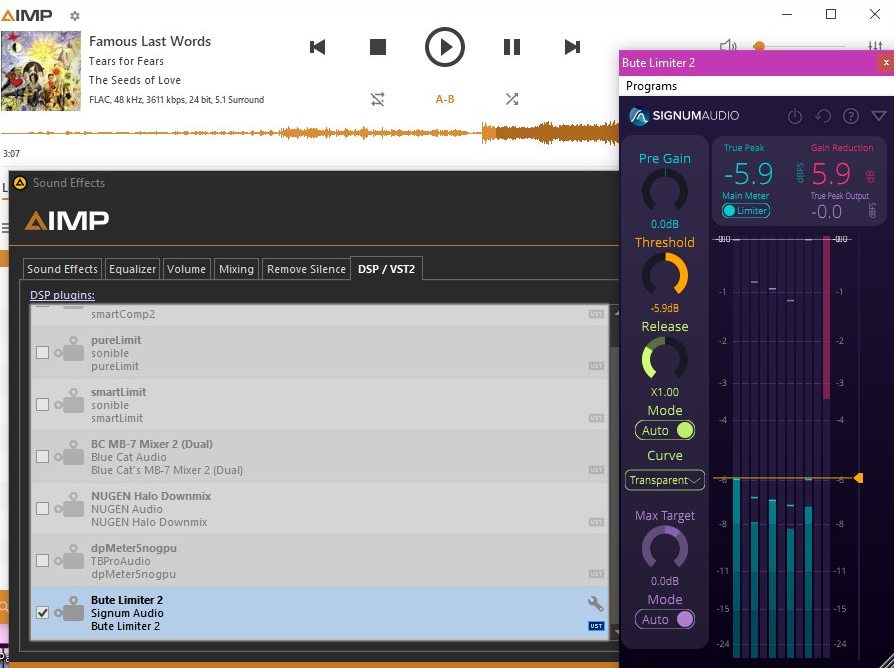
Task: Click the Bute Limiter 2 plugin icon
Action: (70, 609)
